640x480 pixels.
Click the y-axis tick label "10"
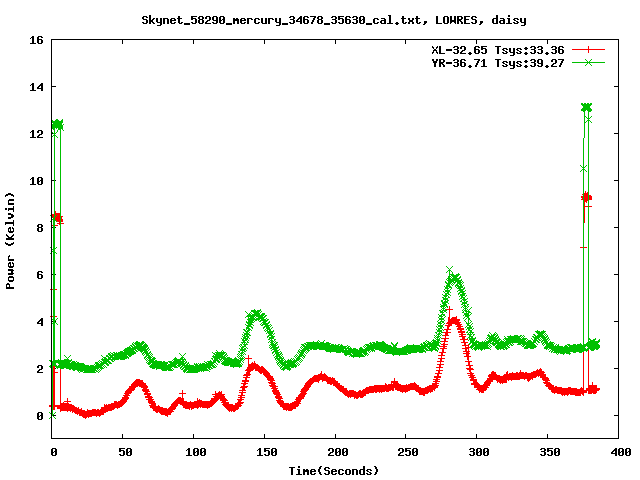(36, 181)
